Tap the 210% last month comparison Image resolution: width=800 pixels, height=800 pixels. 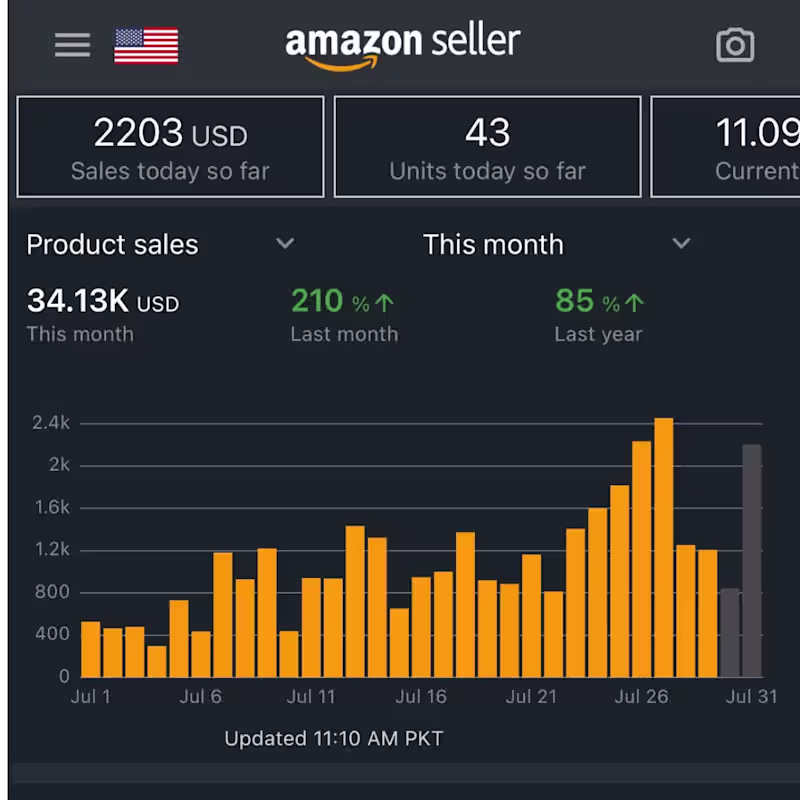tap(330, 301)
